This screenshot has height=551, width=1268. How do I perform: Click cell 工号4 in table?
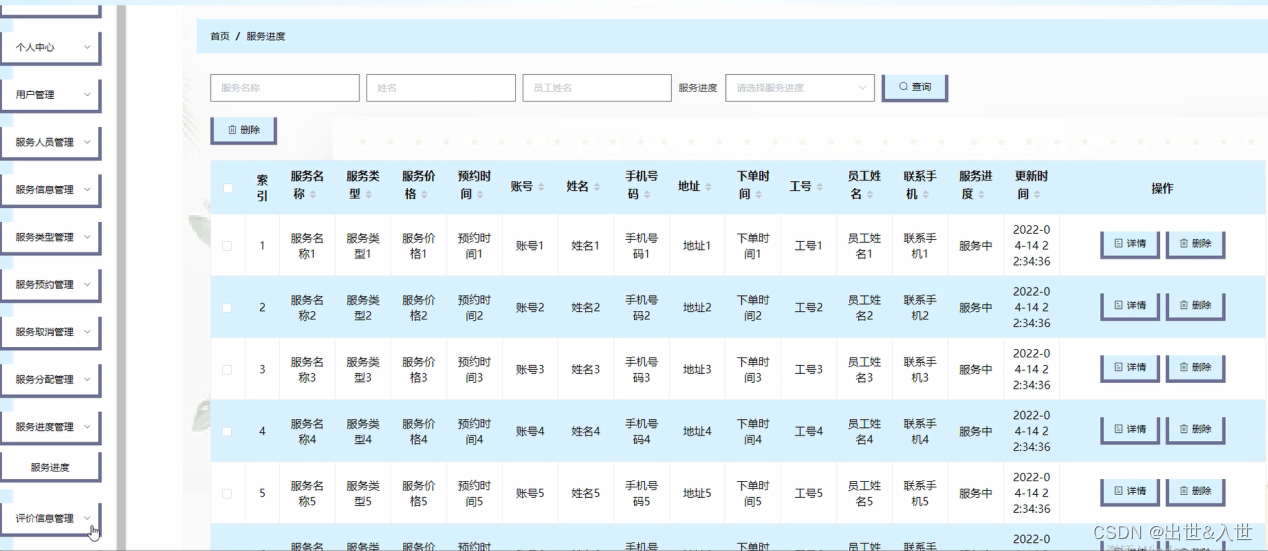pos(808,432)
